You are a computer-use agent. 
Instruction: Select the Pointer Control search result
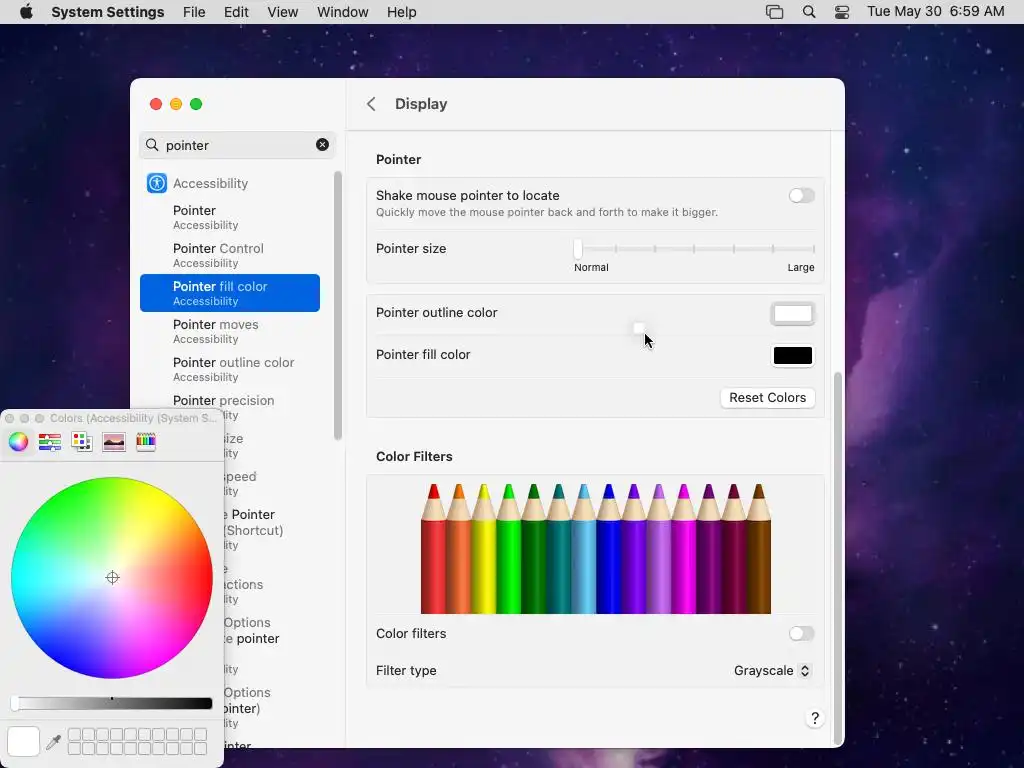(x=230, y=255)
